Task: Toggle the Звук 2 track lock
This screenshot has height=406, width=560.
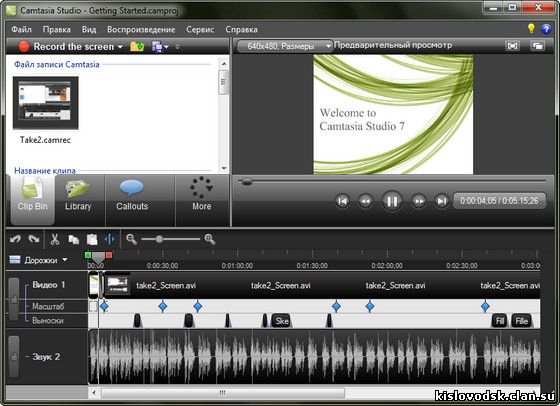Action: (x=14, y=356)
